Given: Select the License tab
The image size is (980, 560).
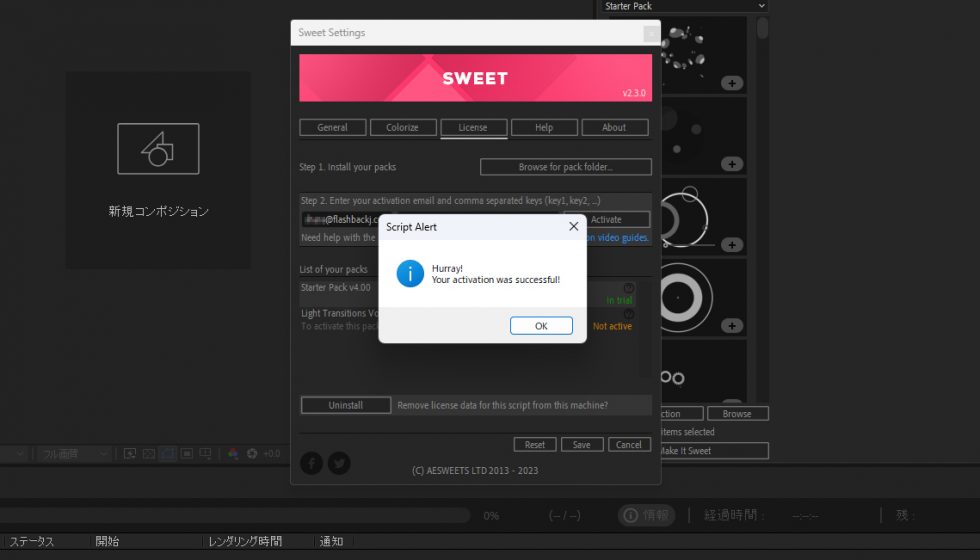Looking at the screenshot, I should 473,128.
